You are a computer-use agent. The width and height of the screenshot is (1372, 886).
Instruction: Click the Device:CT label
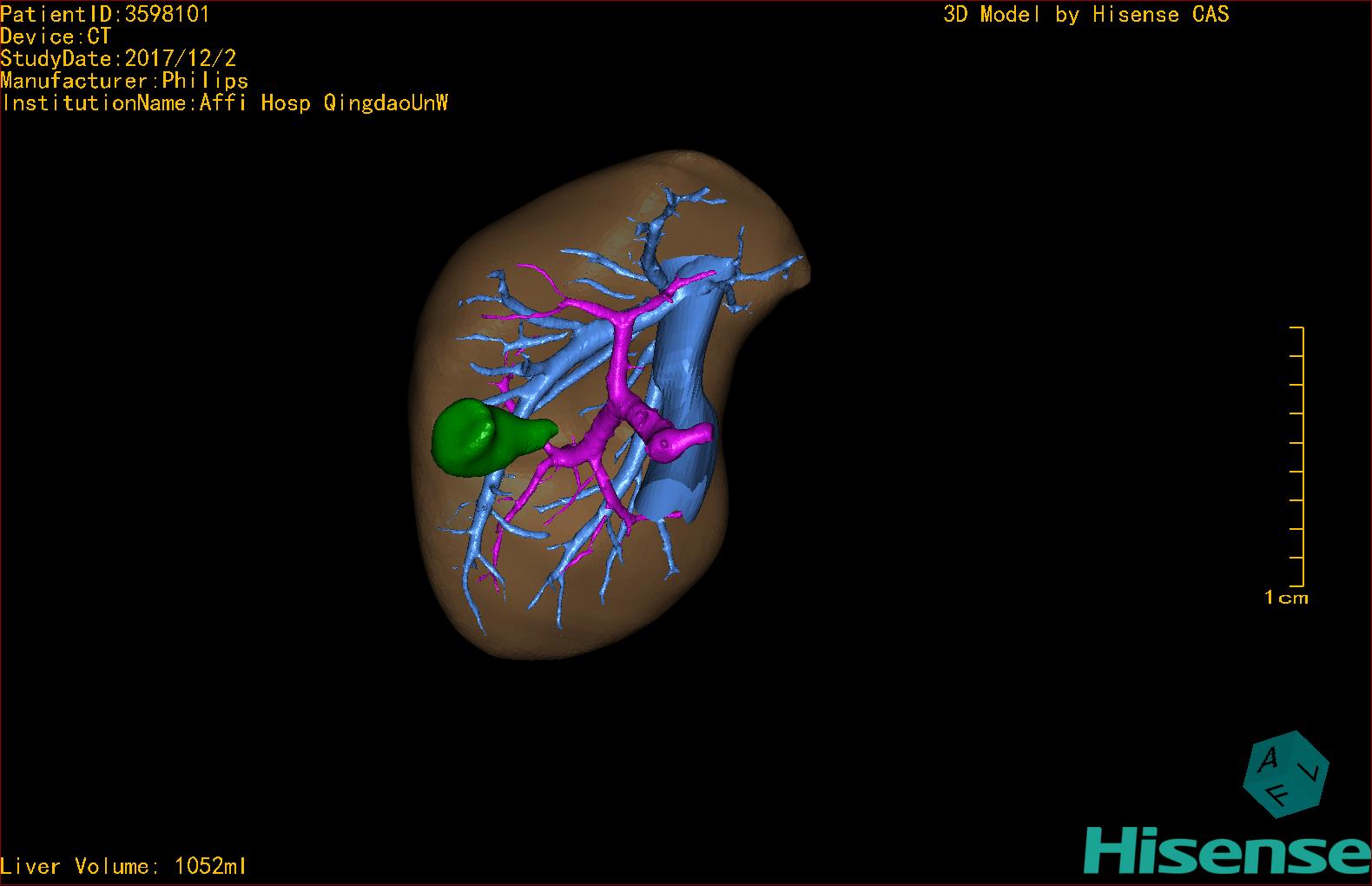pos(56,36)
